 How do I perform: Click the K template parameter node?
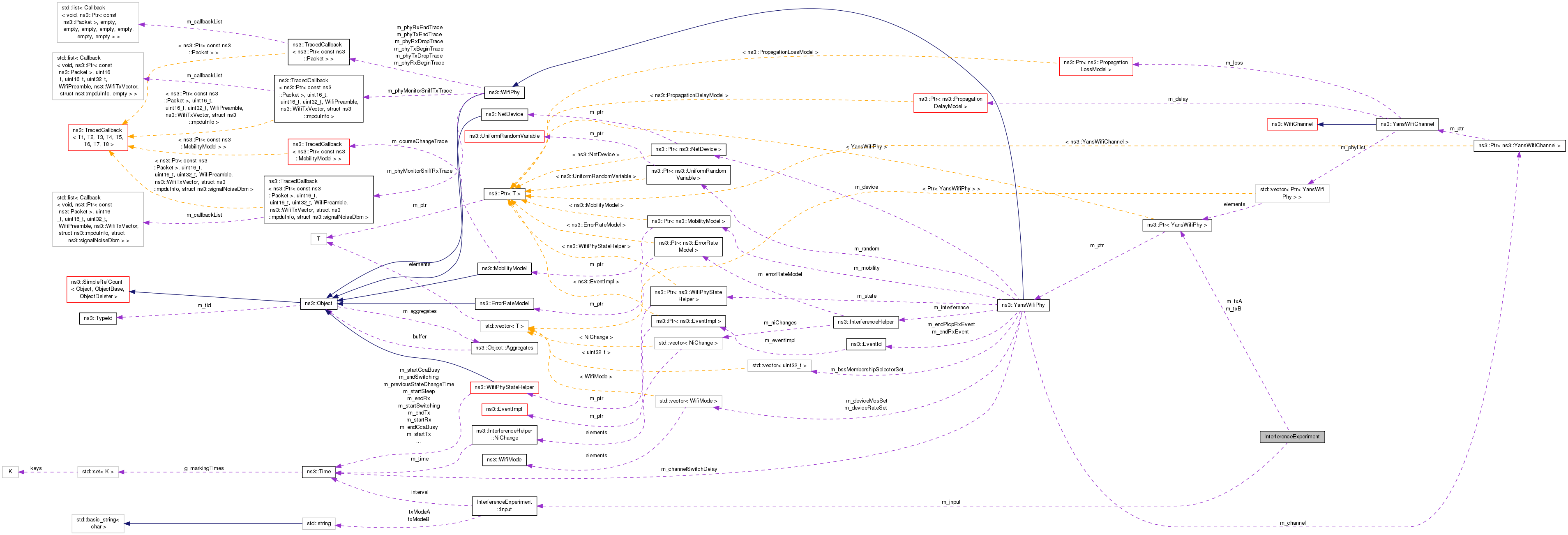10,472
